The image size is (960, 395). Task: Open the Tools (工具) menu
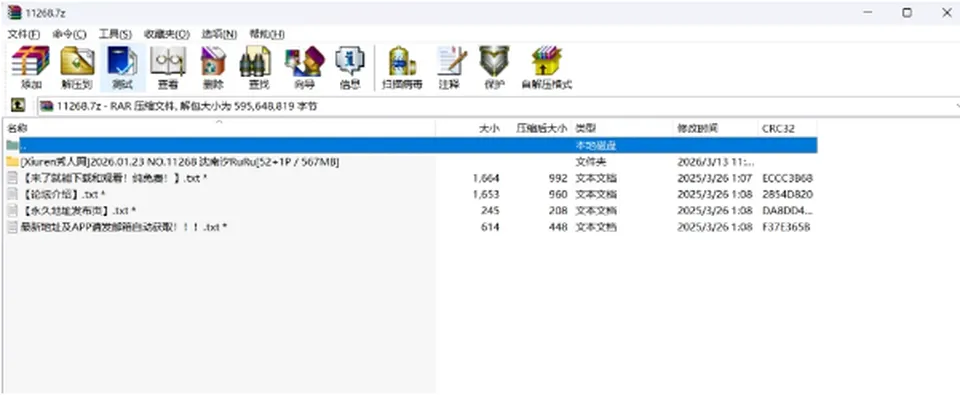point(115,34)
